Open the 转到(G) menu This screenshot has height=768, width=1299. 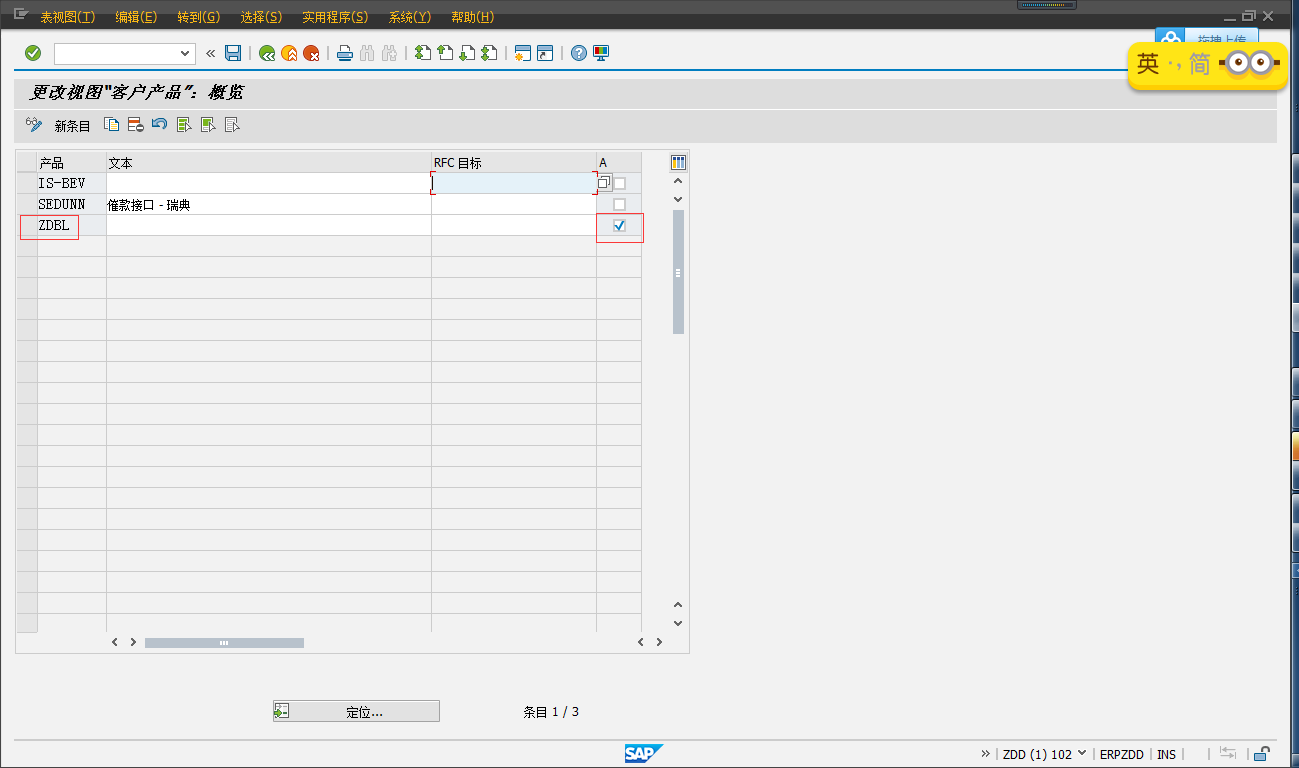[x=198, y=16]
